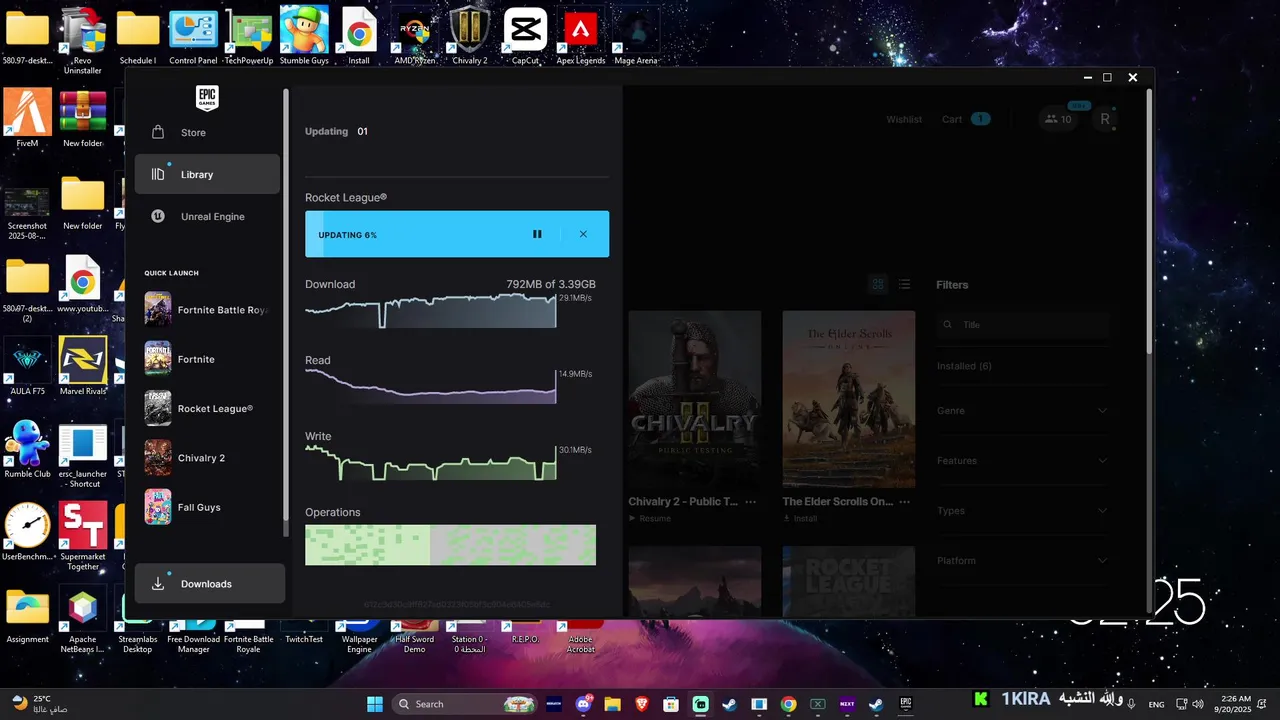Click the UPDATING 6% progress bar
Screen dimensions: 1280x720
click(457, 234)
